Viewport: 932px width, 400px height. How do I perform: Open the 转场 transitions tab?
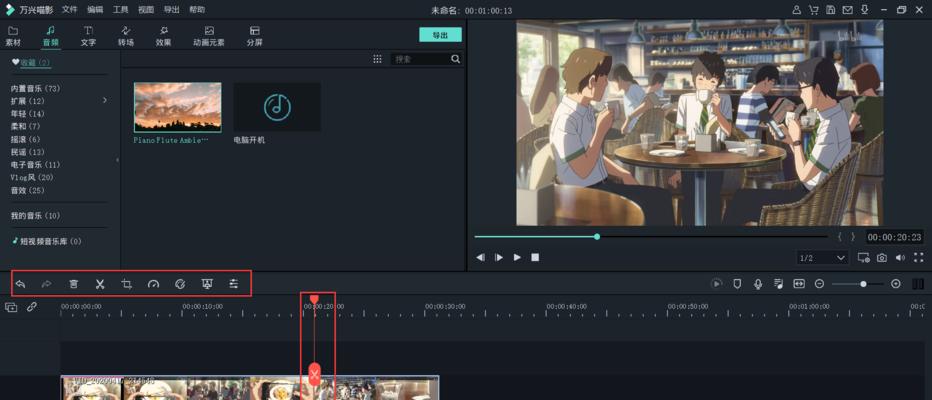point(125,36)
